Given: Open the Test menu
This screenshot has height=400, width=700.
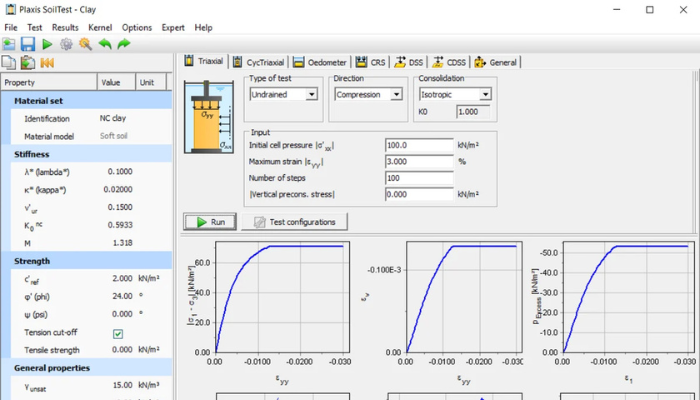Looking at the screenshot, I should point(34,28).
